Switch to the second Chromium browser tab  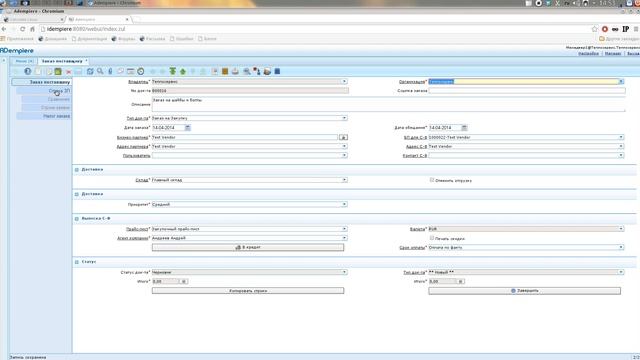[x=98, y=19]
